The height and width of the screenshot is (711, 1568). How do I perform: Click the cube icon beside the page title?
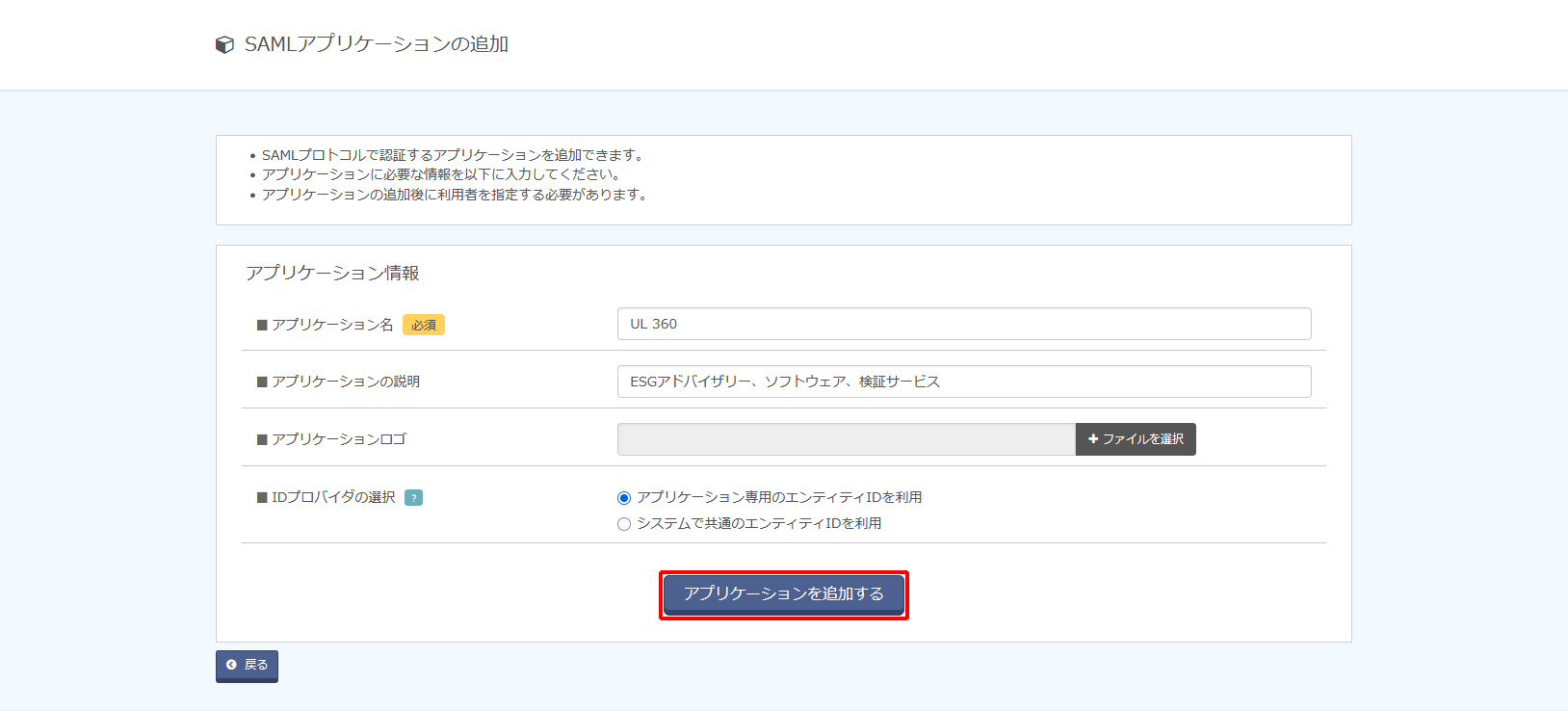point(224,45)
